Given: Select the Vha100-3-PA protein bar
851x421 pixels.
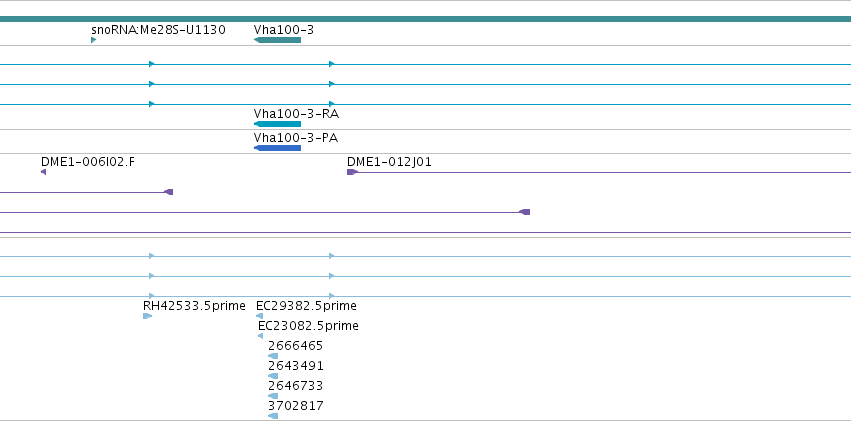Looking at the screenshot, I should click(x=277, y=148).
